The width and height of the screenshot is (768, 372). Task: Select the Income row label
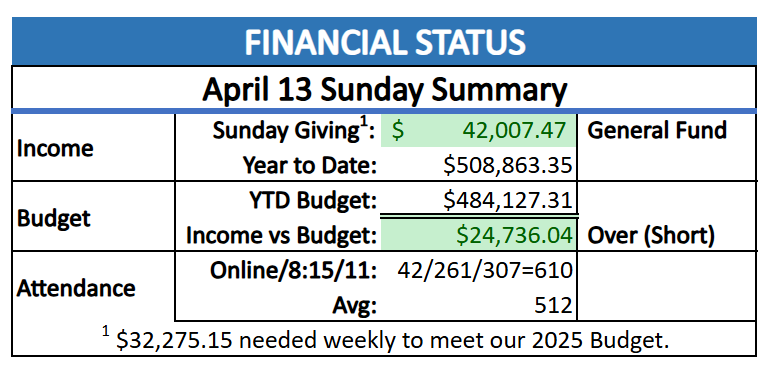click(x=55, y=148)
